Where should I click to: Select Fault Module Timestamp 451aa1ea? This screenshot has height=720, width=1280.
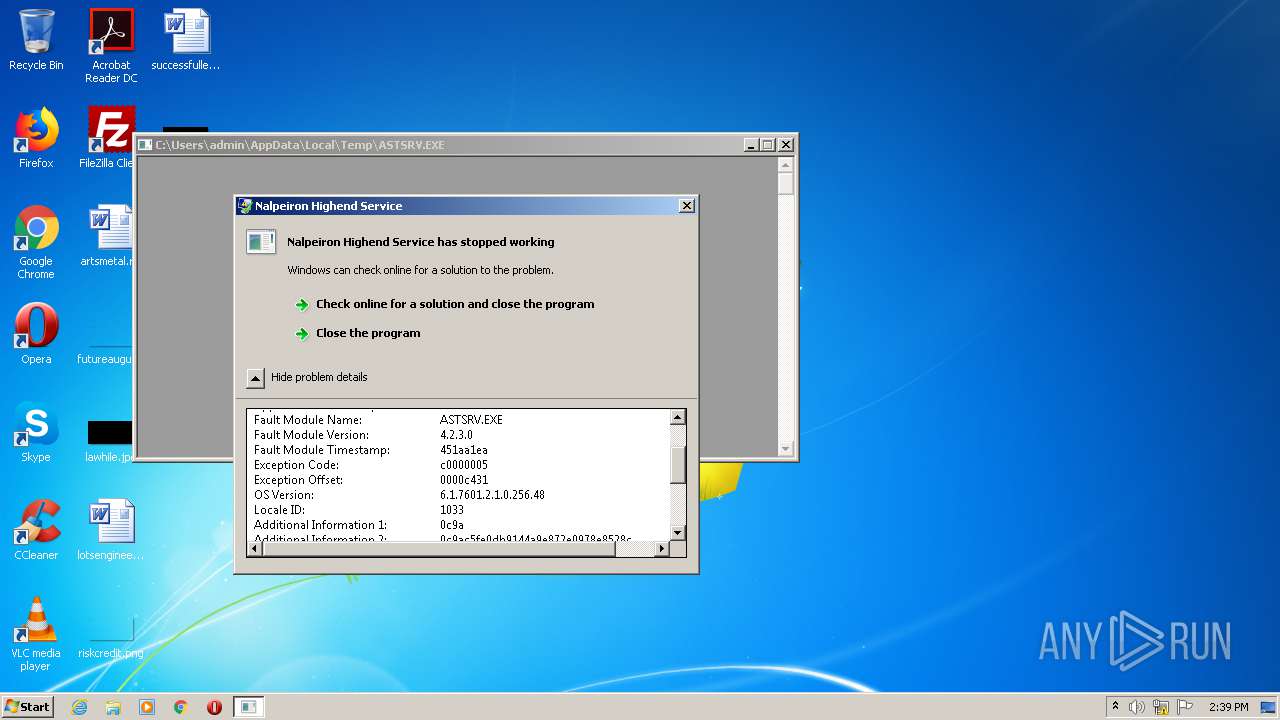click(x=464, y=450)
